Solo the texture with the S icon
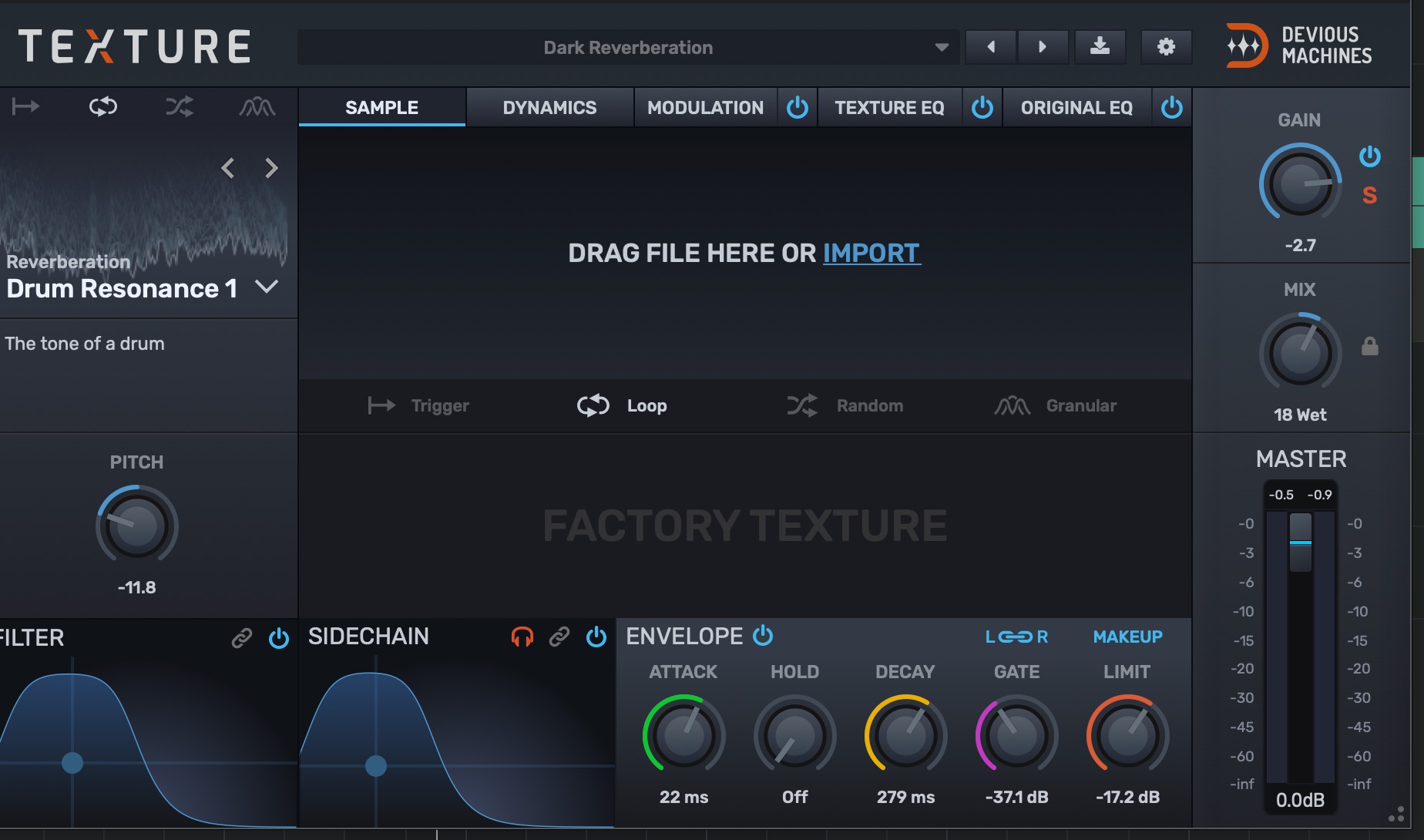The width and height of the screenshot is (1424, 840). point(1369,195)
